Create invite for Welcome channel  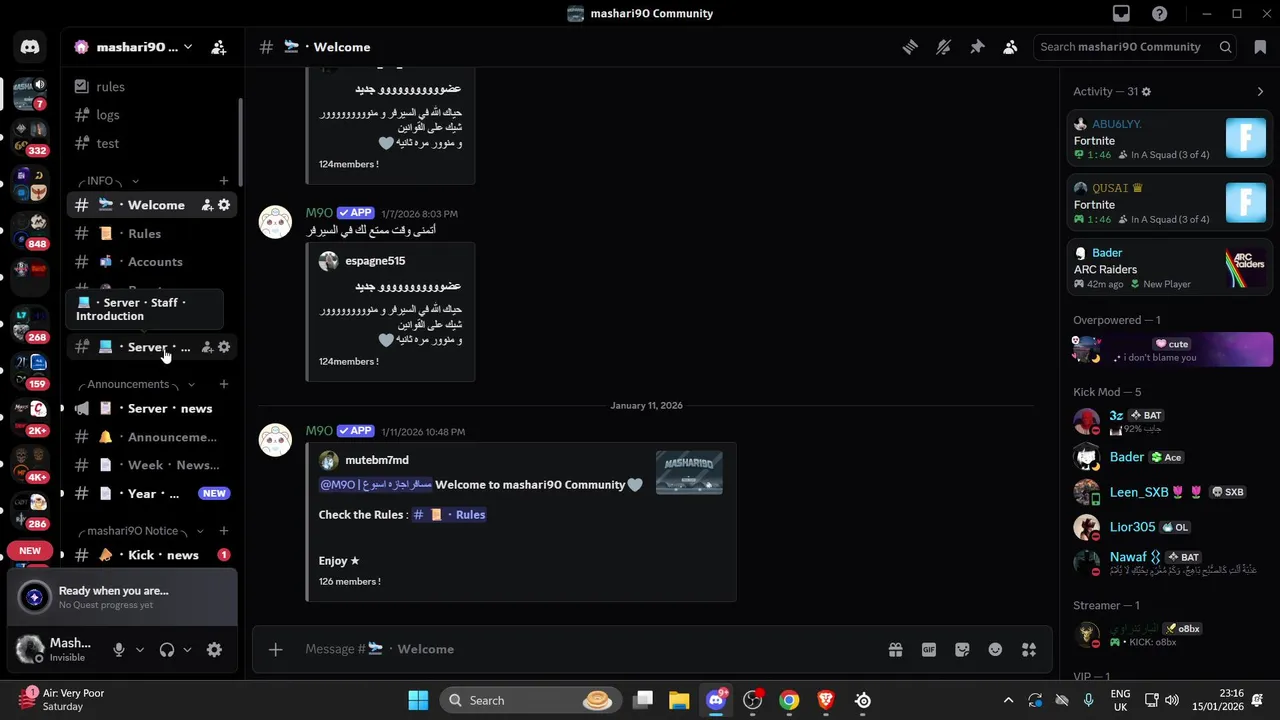[x=207, y=205]
